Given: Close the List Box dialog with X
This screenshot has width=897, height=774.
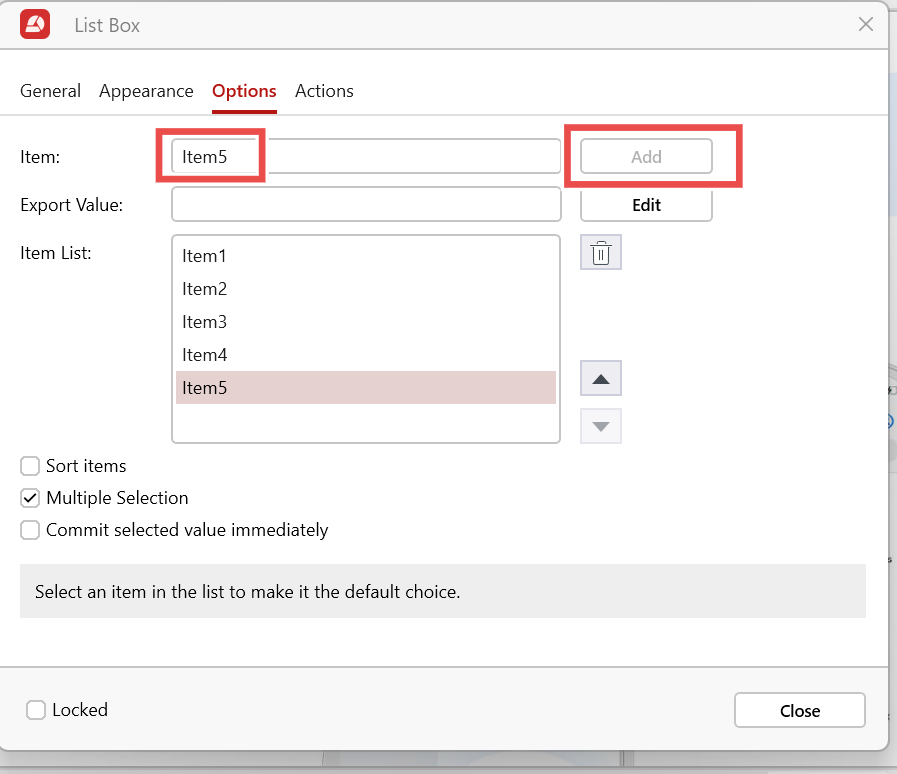Looking at the screenshot, I should click(x=866, y=25).
